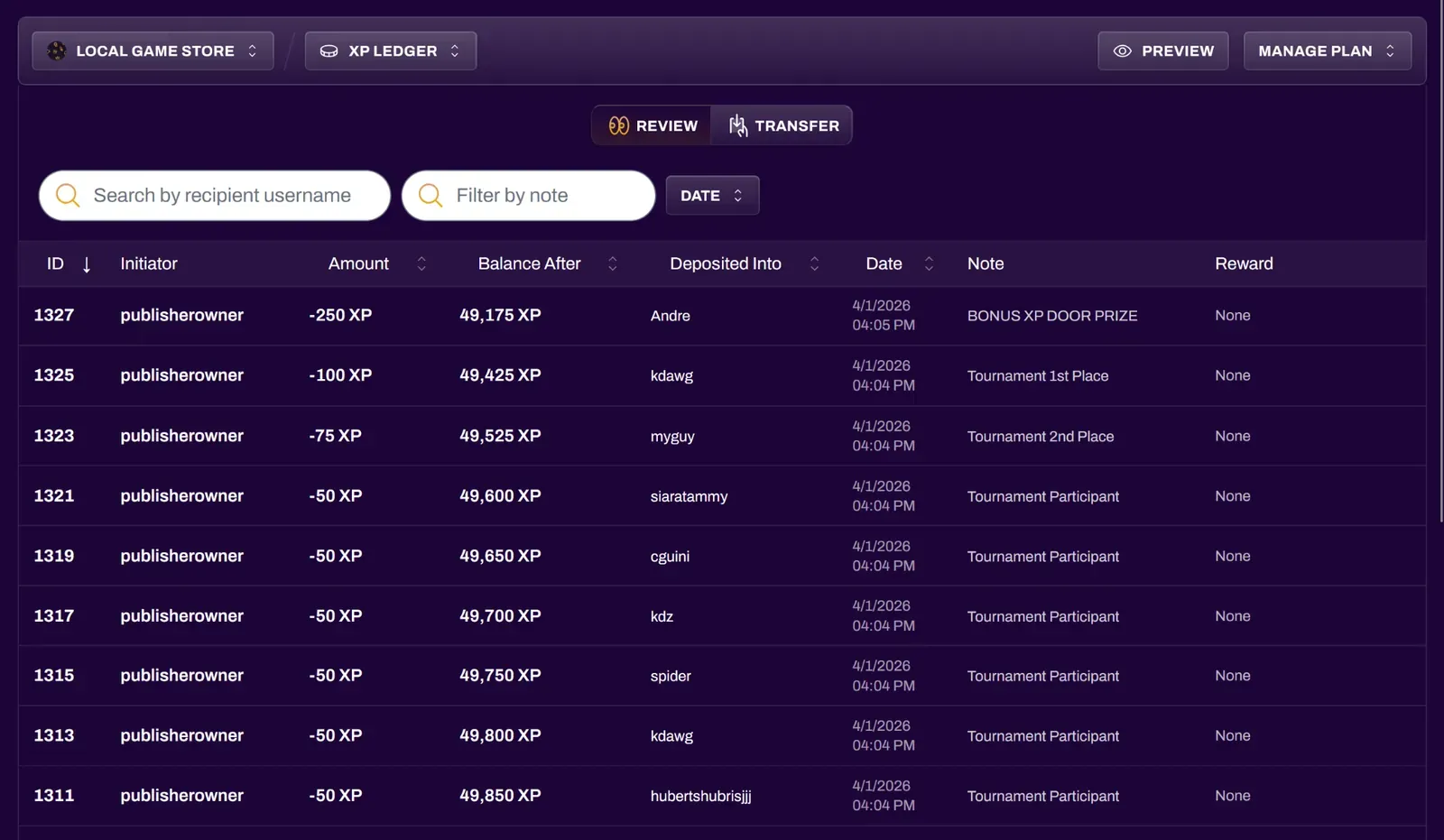Click the Transfer hand icon
This screenshot has height=840, width=1444.
[x=738, y=125]
